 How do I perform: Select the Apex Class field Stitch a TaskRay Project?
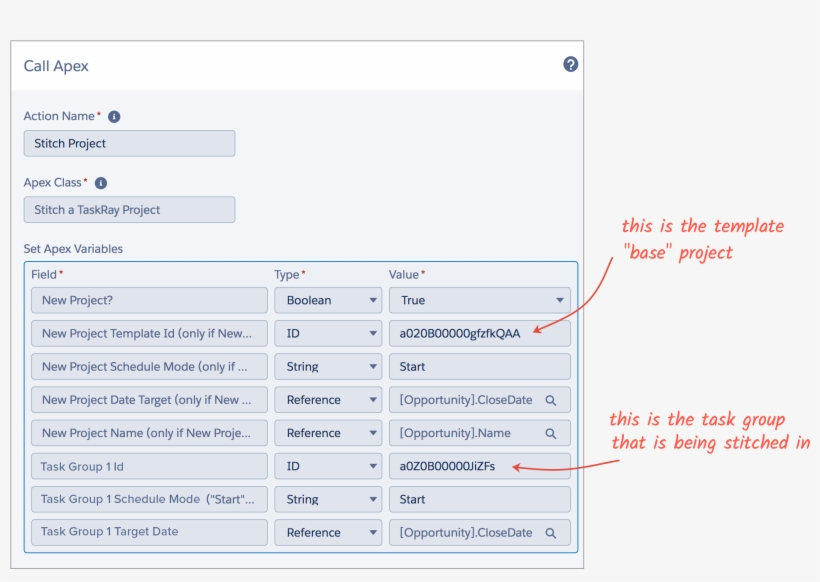click(128, 209)
